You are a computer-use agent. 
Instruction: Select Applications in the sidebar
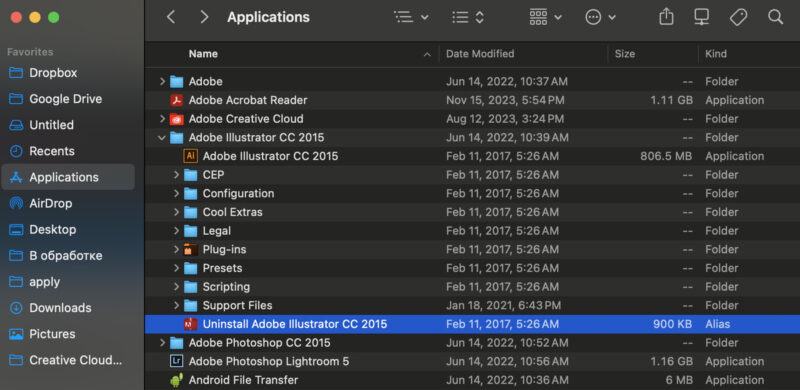68,177
